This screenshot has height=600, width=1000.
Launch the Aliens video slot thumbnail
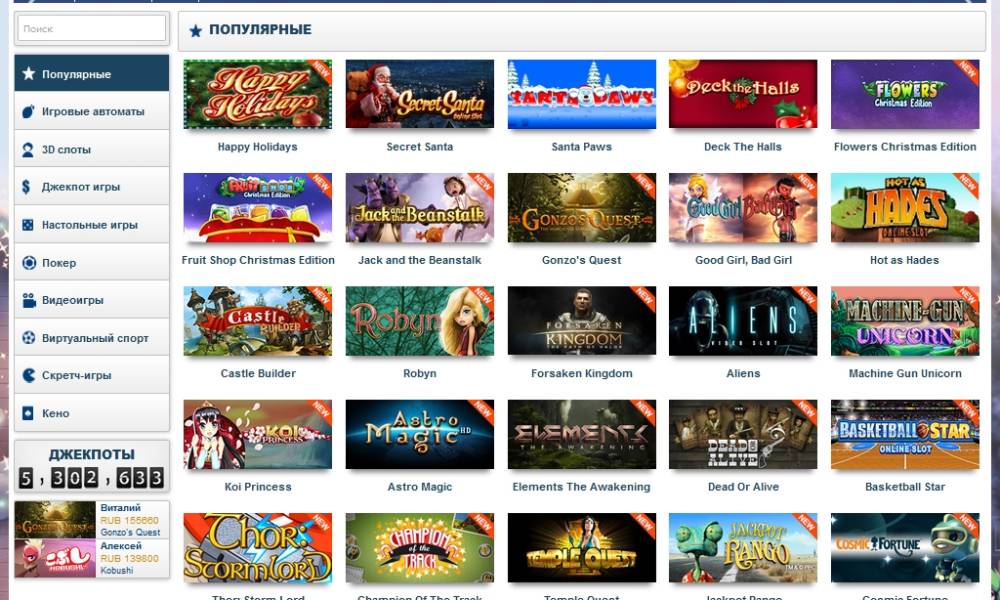743,321
